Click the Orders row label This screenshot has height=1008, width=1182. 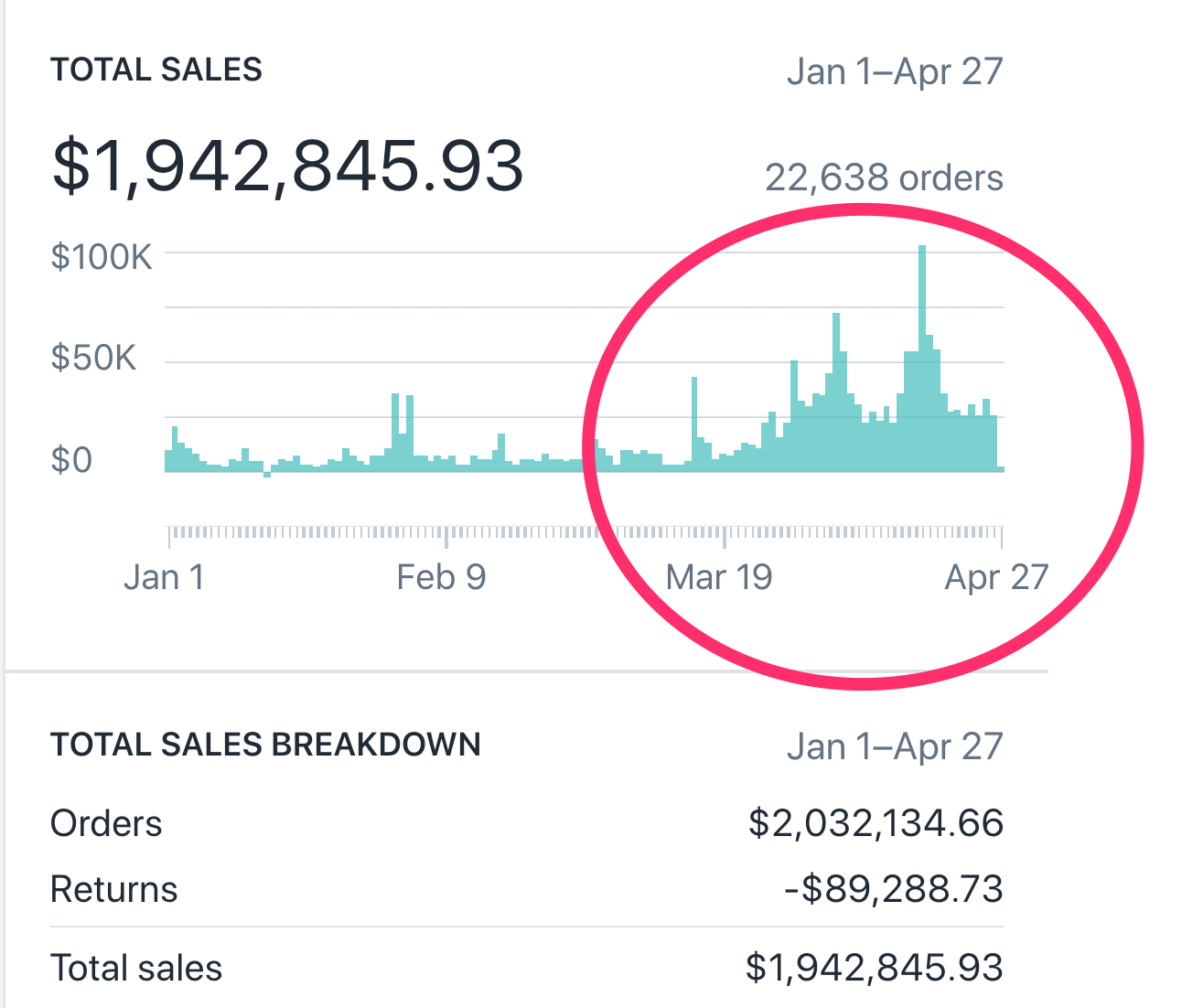click(x=106, y=823)
